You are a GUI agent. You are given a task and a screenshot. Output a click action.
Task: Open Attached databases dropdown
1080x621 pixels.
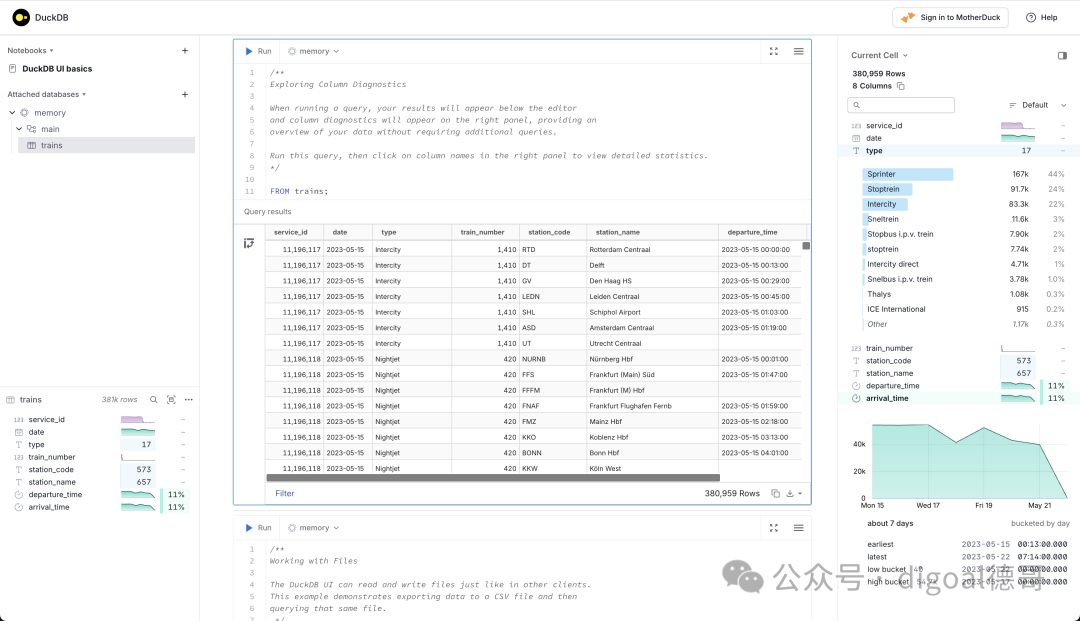pos(47,94)
